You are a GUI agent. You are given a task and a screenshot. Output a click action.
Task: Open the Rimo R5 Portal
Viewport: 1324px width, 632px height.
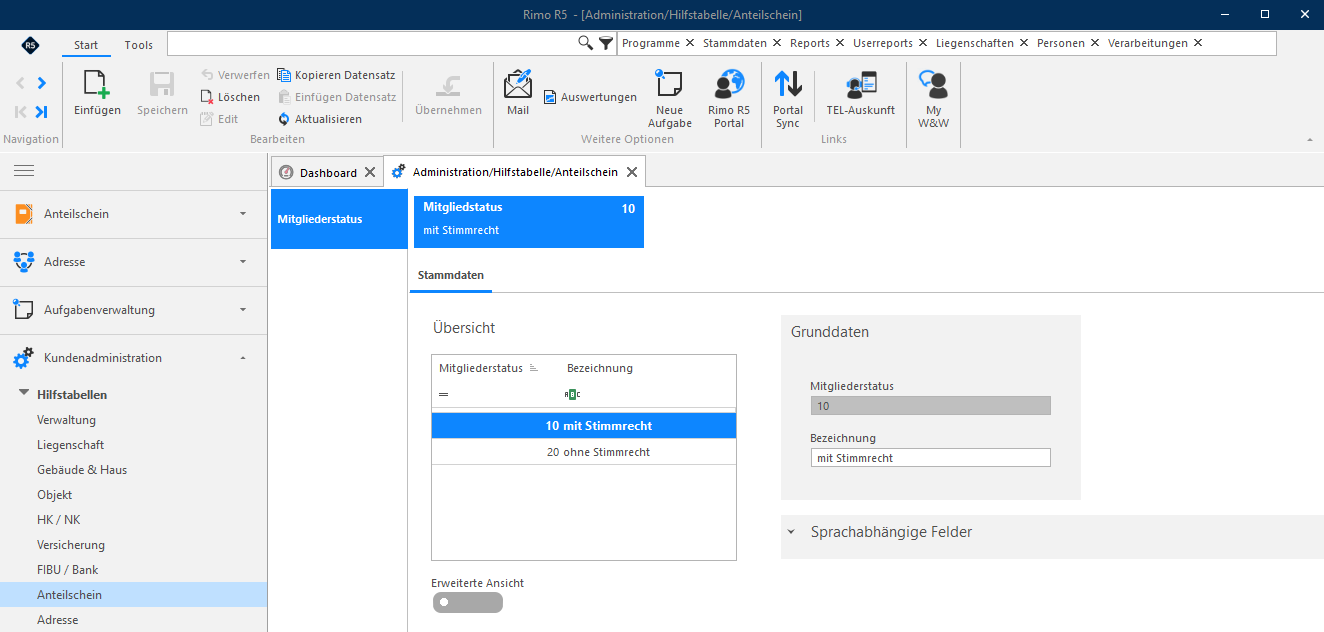click(x=729, y=99)
